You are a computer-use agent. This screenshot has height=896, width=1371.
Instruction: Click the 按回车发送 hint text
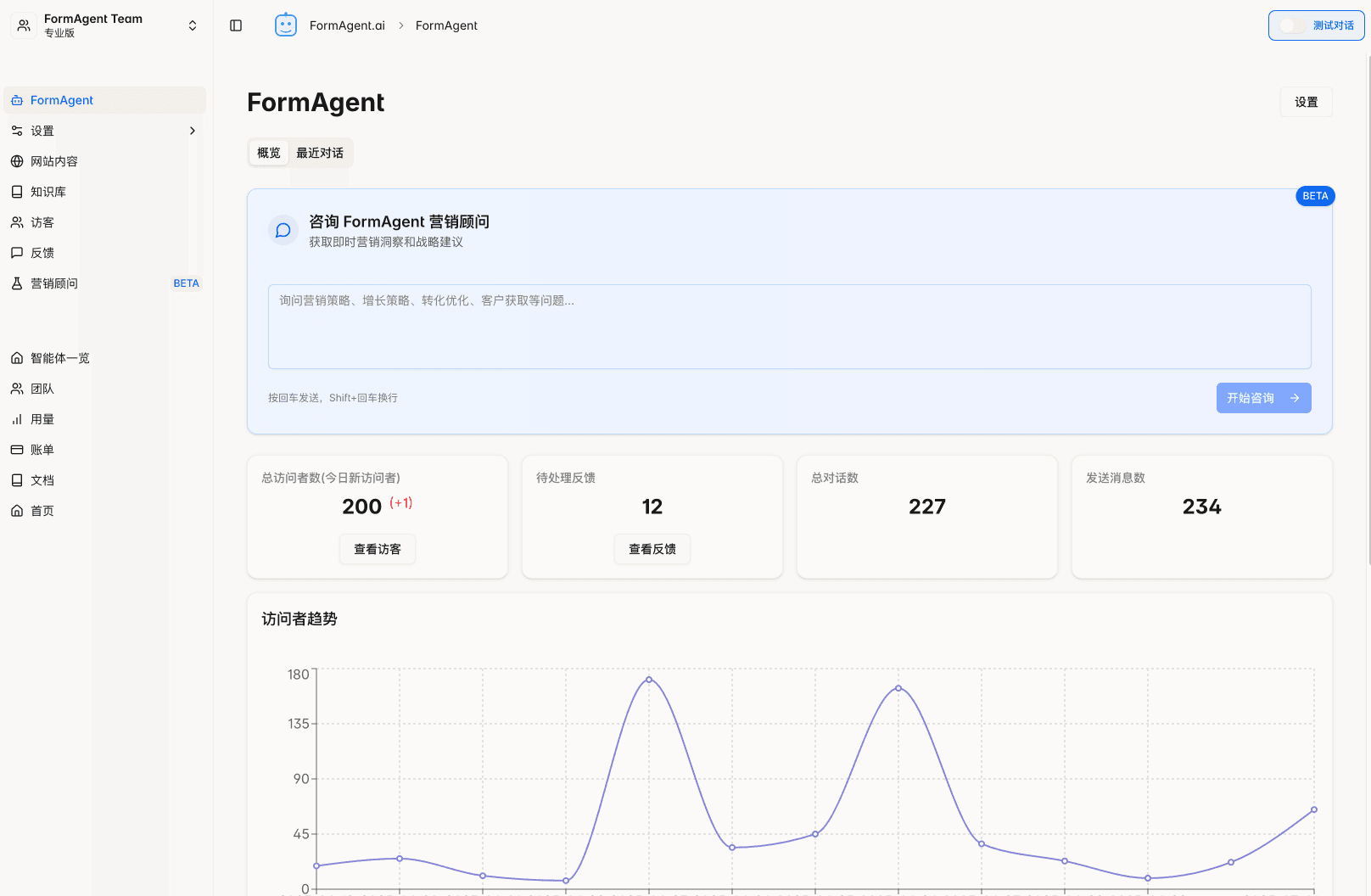tap(333, 398)
